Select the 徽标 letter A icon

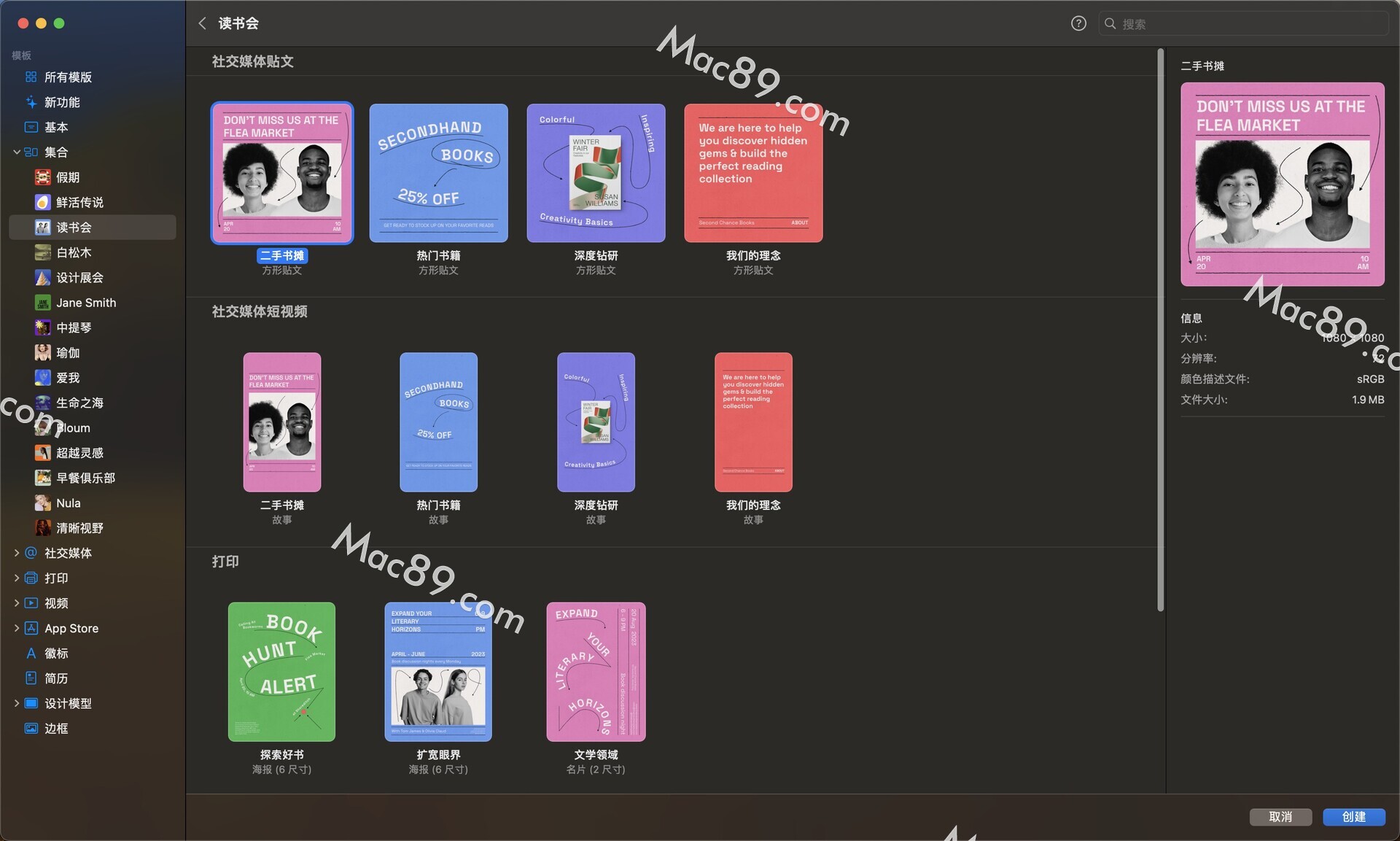(x=31, y=654)
